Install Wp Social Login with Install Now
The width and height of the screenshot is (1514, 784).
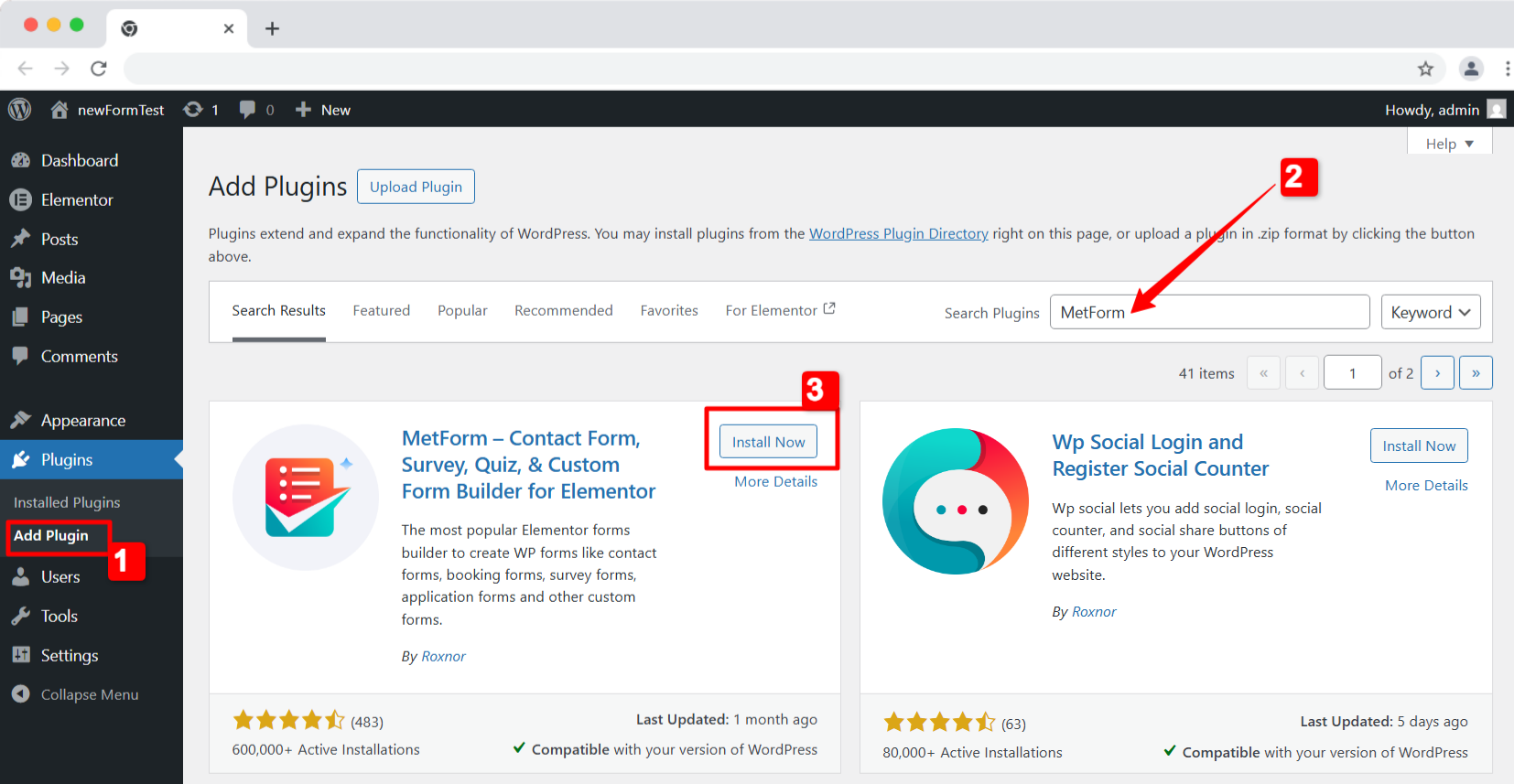(1419, 446)
